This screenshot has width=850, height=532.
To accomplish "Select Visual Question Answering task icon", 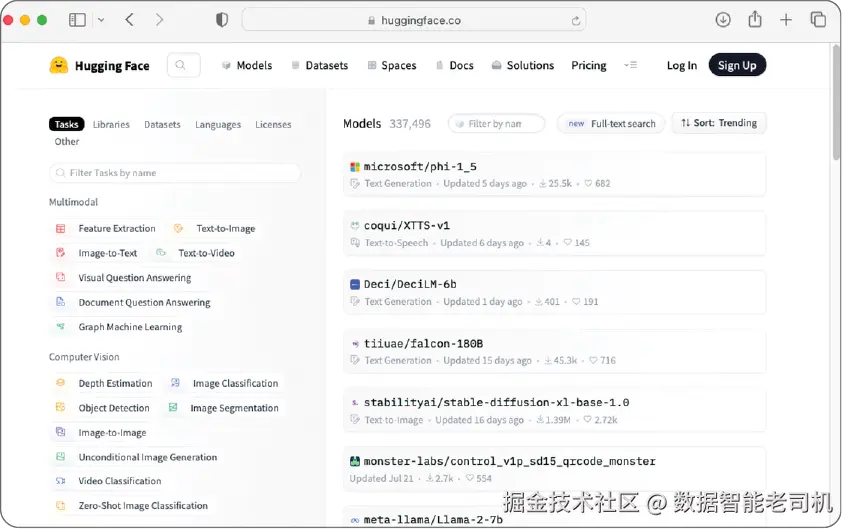I will tap(61, 278).
